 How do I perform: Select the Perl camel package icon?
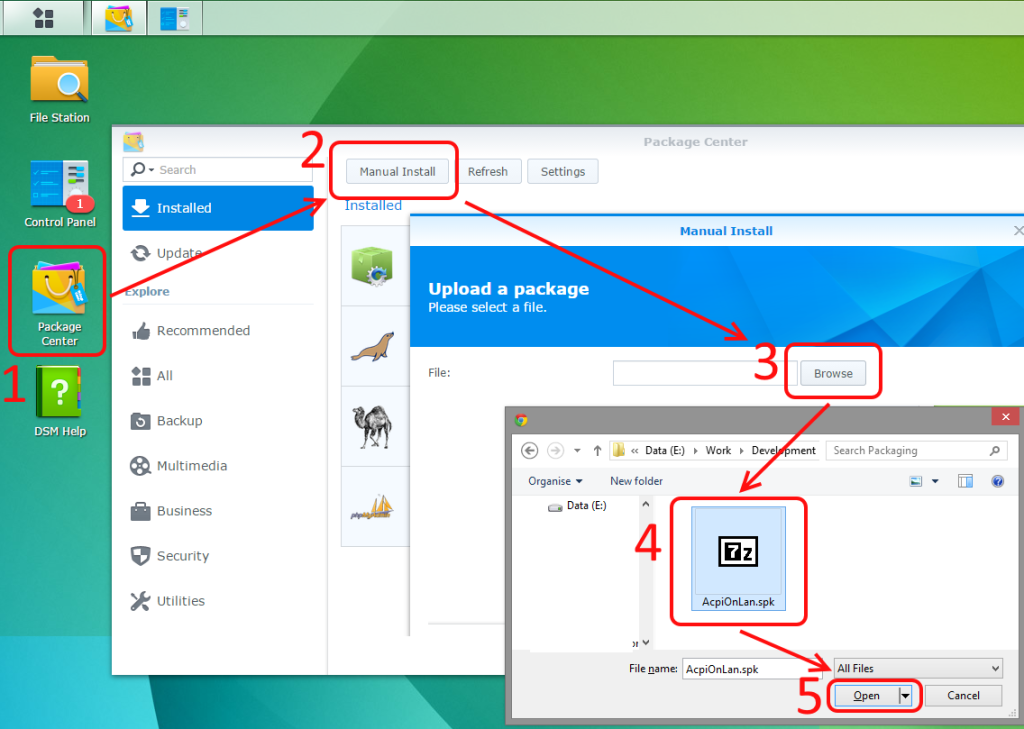point(372,427)
